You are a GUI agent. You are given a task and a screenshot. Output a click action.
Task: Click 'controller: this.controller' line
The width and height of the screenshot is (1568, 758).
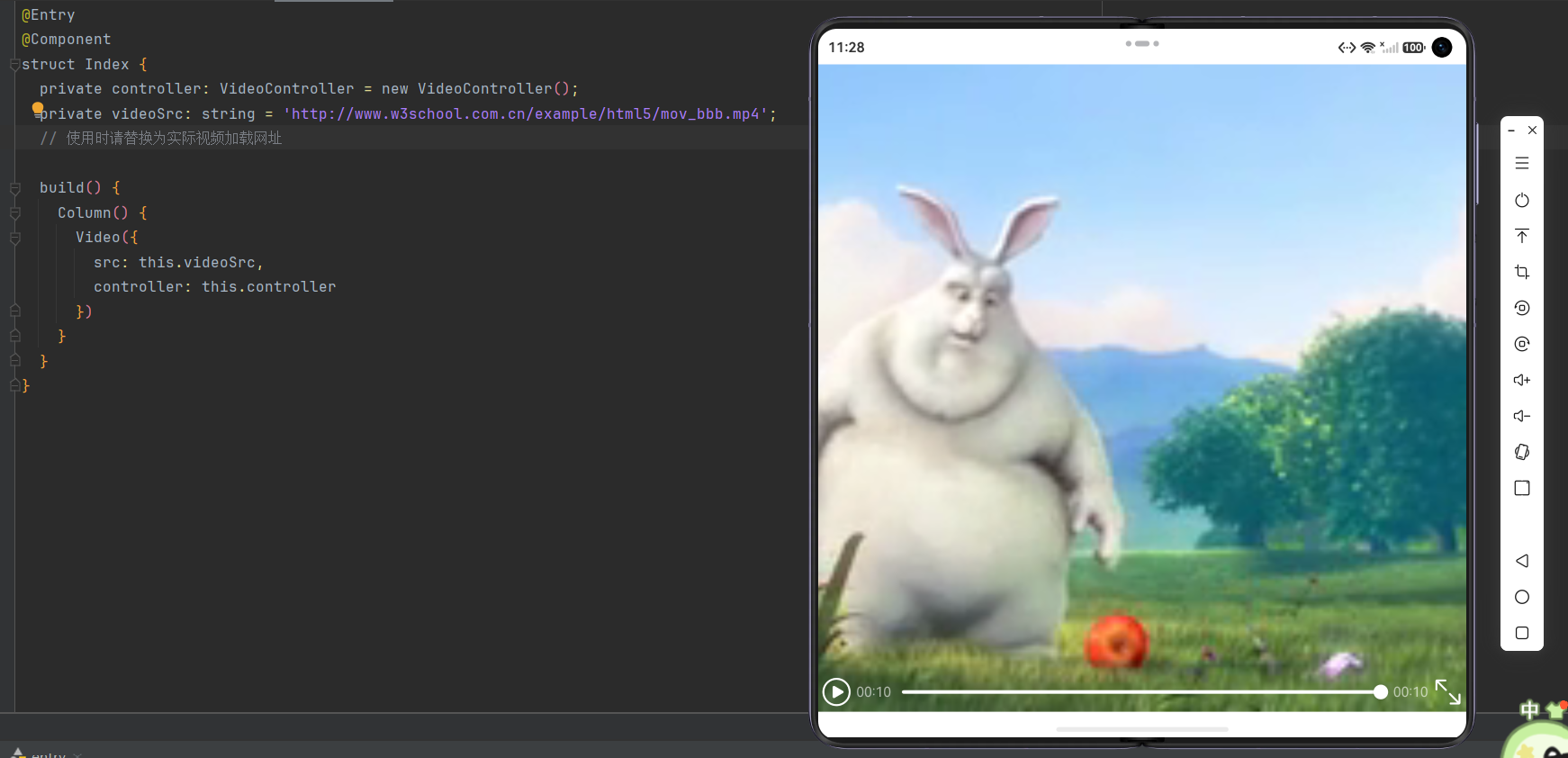(x=215, y=287)
